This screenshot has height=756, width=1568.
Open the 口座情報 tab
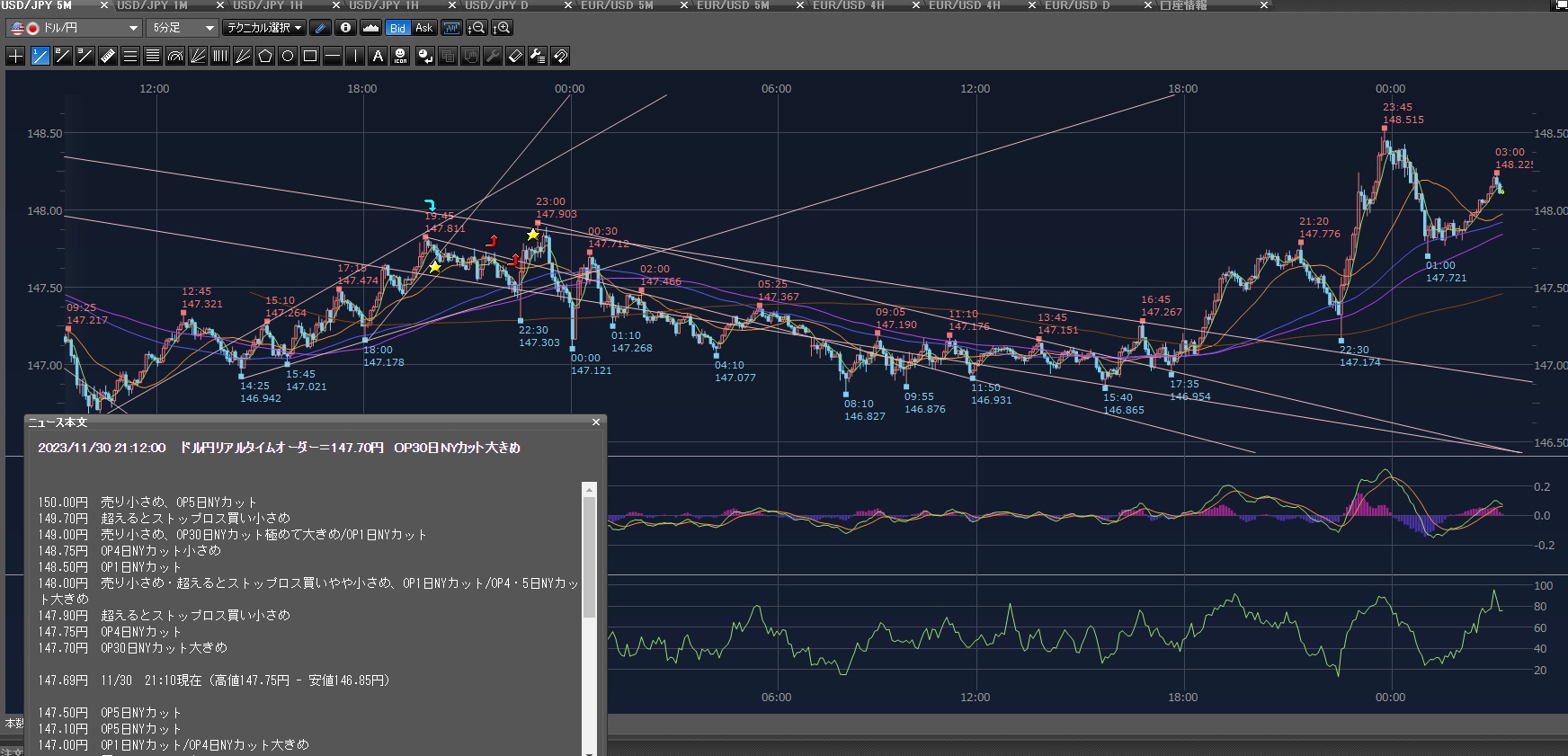click(1183, 5)
